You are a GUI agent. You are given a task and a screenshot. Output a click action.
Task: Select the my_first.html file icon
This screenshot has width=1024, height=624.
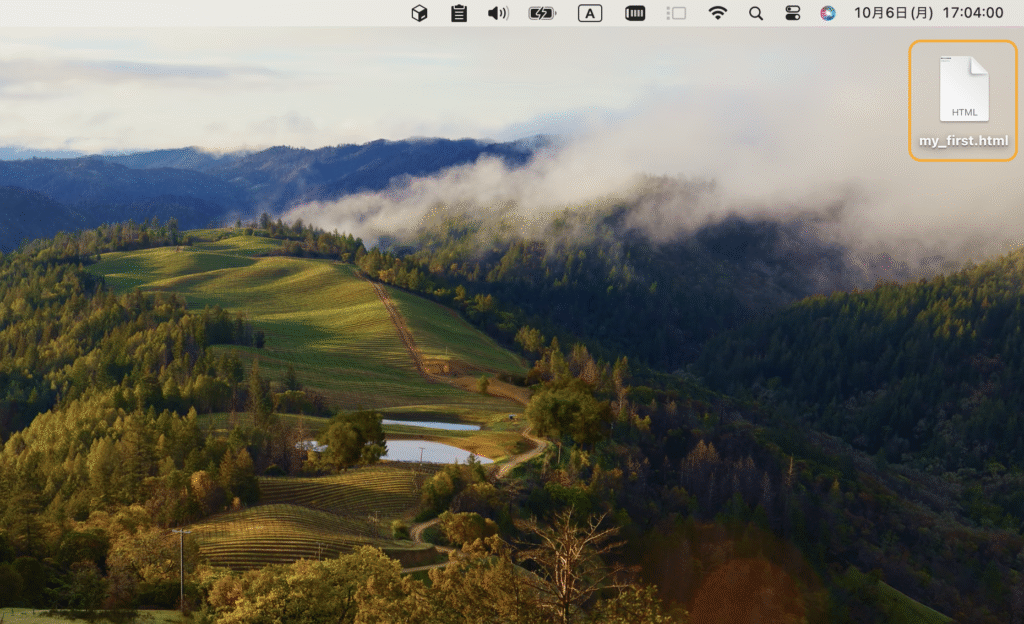[x=964, y=88]
